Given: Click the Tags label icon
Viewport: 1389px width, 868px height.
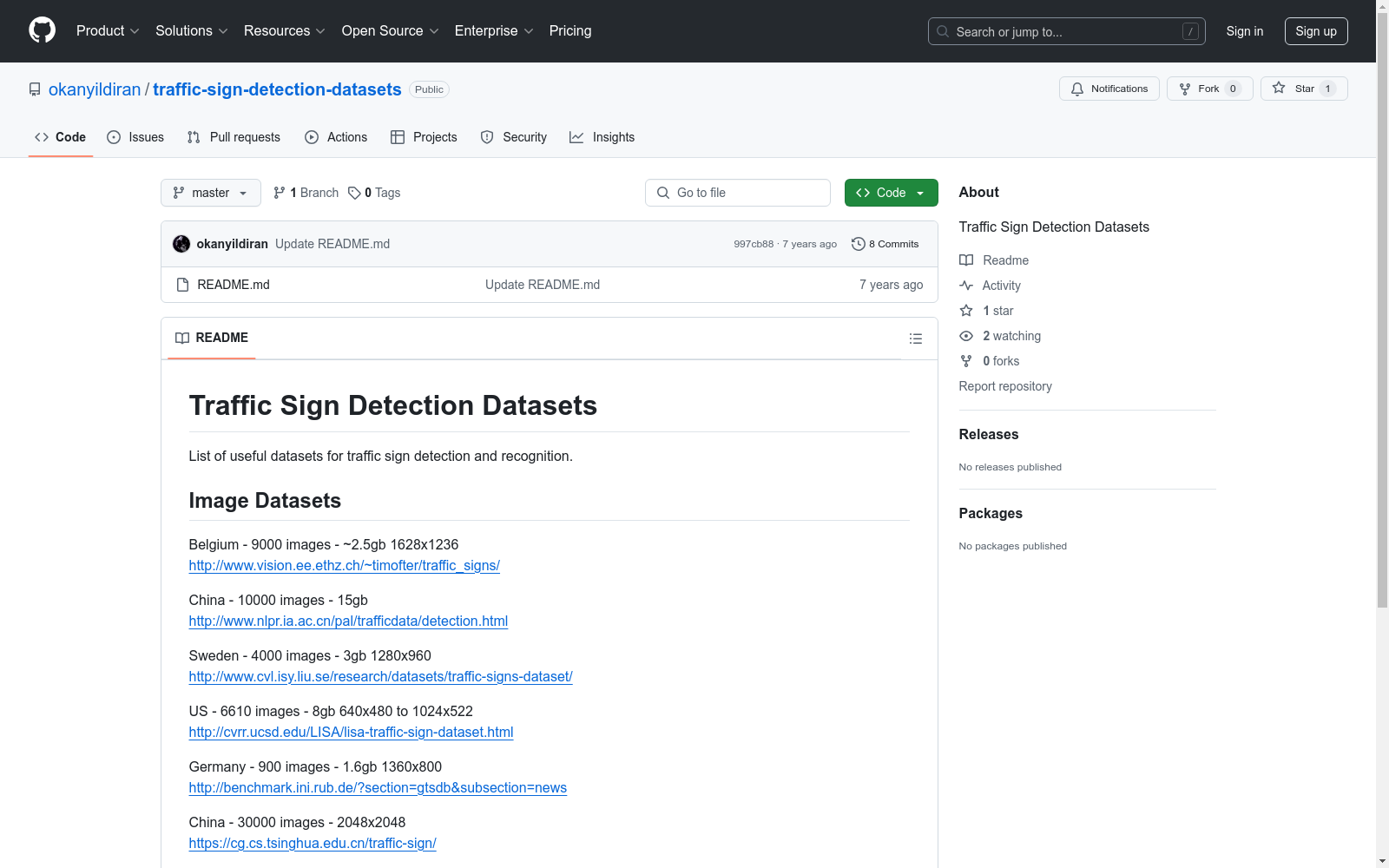Looking at the screenshot, I should (354, 193).
